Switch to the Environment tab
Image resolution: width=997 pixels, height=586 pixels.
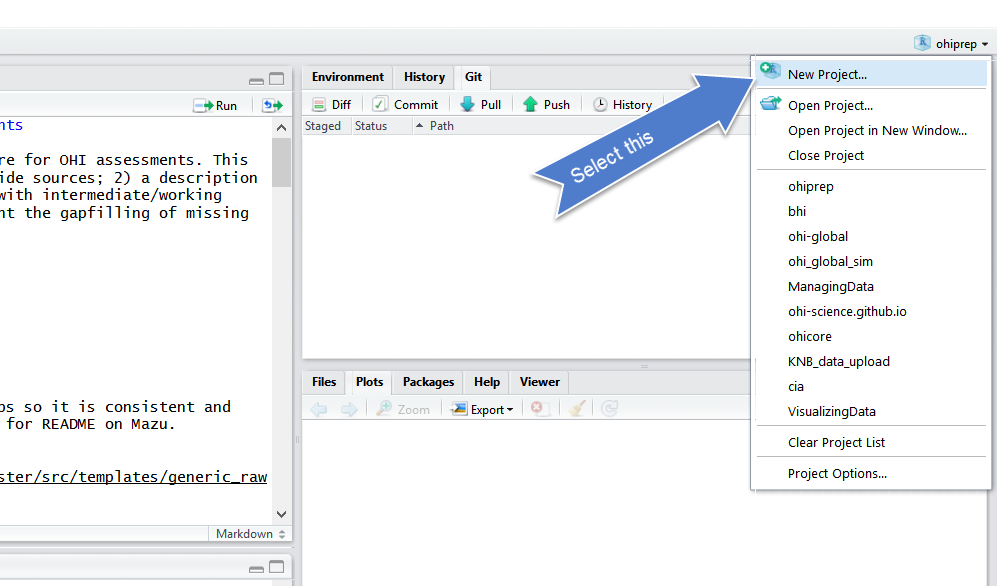coord(348,77)
